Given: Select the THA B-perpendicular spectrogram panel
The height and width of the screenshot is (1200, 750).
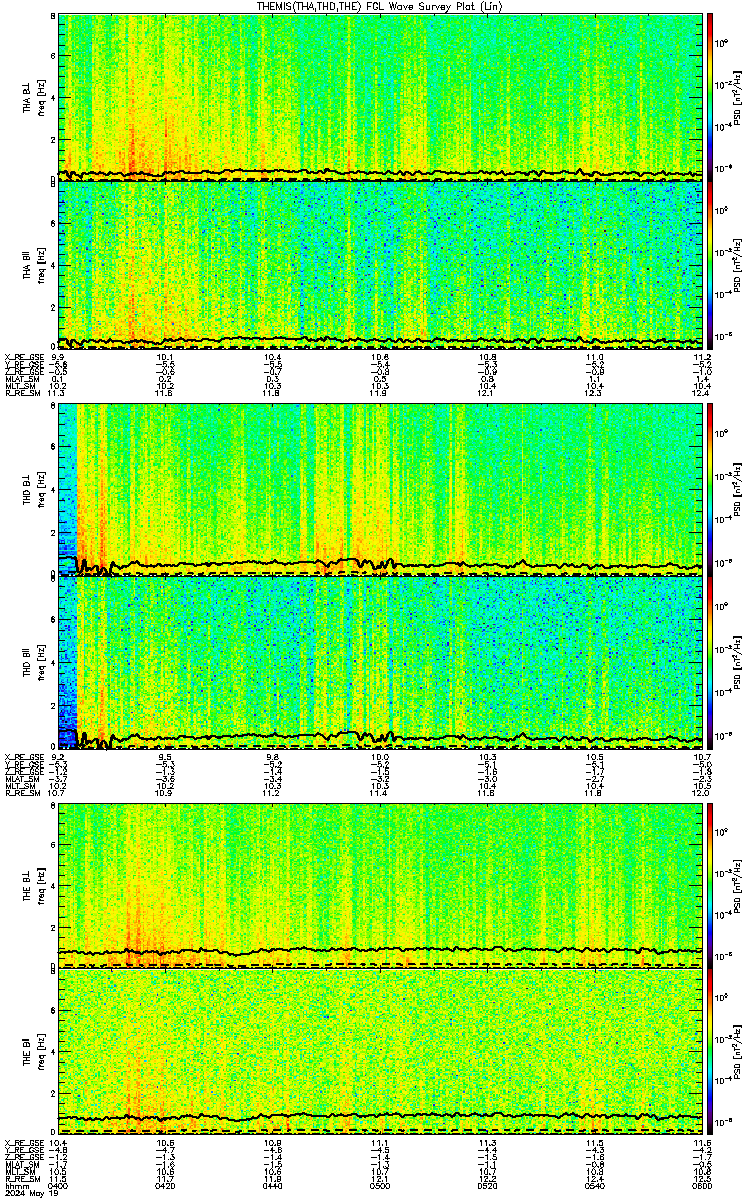Looking at the screenshot, I should pyautogui.click(x=381, y=97).
